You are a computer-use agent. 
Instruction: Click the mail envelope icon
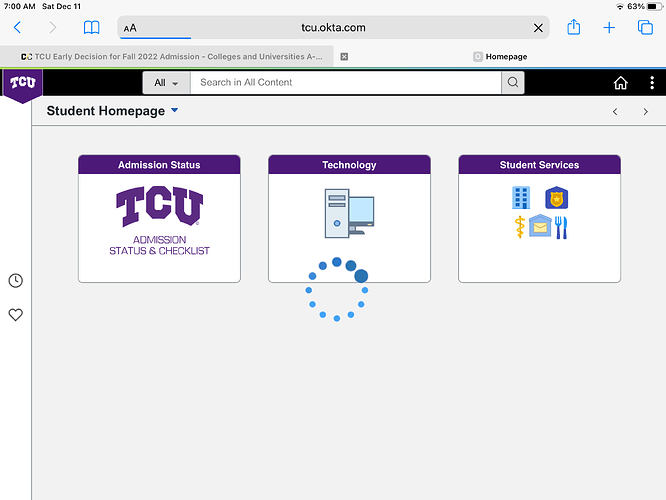540,226
